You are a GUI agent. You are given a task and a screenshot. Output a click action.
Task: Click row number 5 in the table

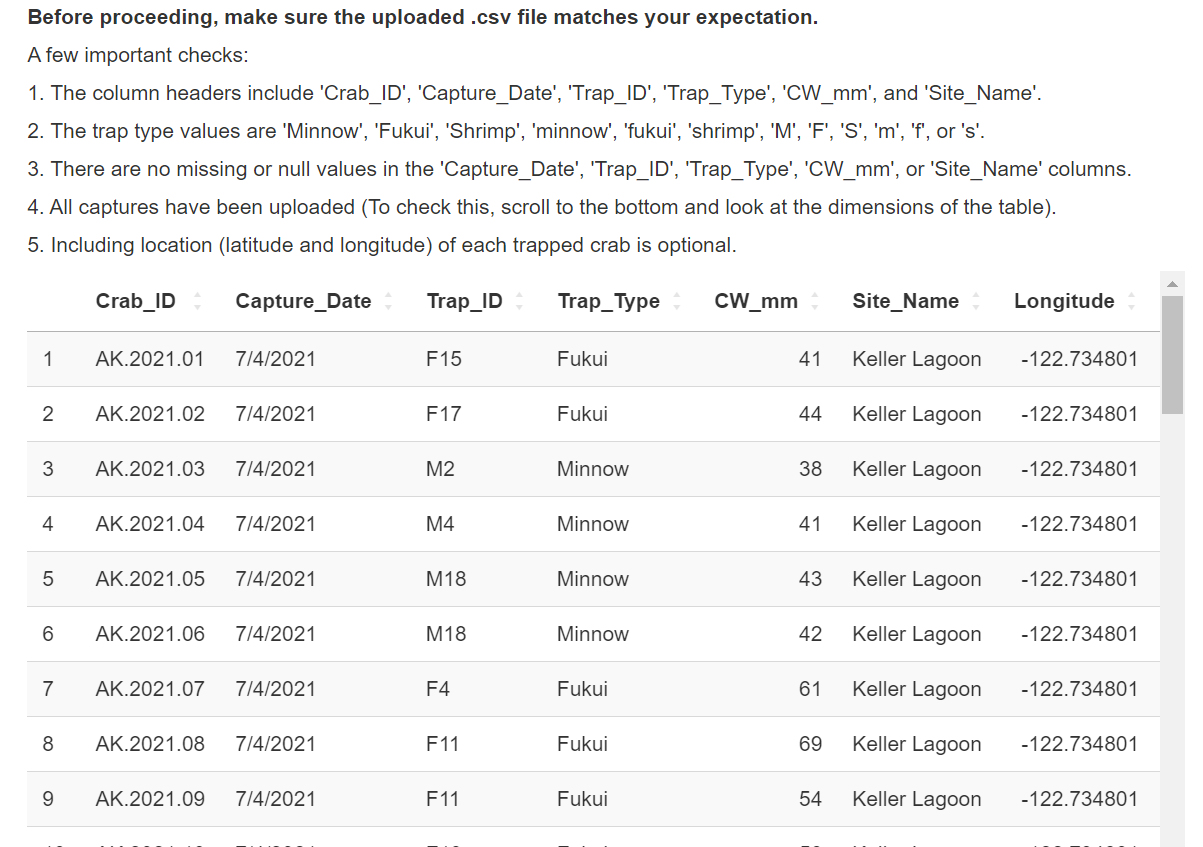tap(48, 579)
